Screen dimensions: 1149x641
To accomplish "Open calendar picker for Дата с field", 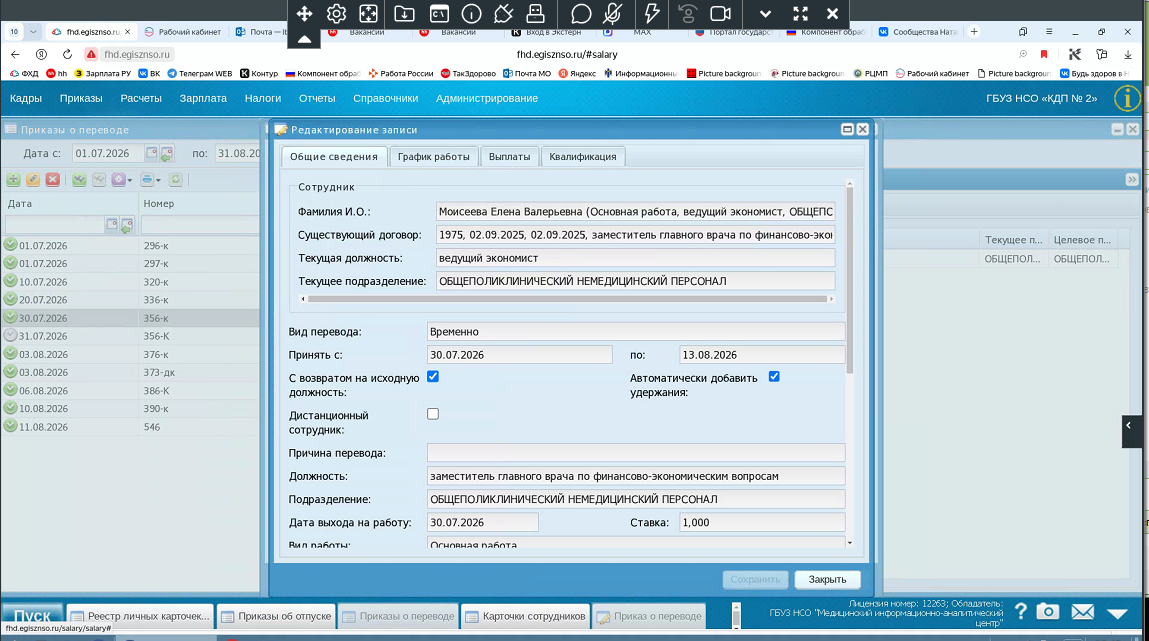I will pos(151,153).
